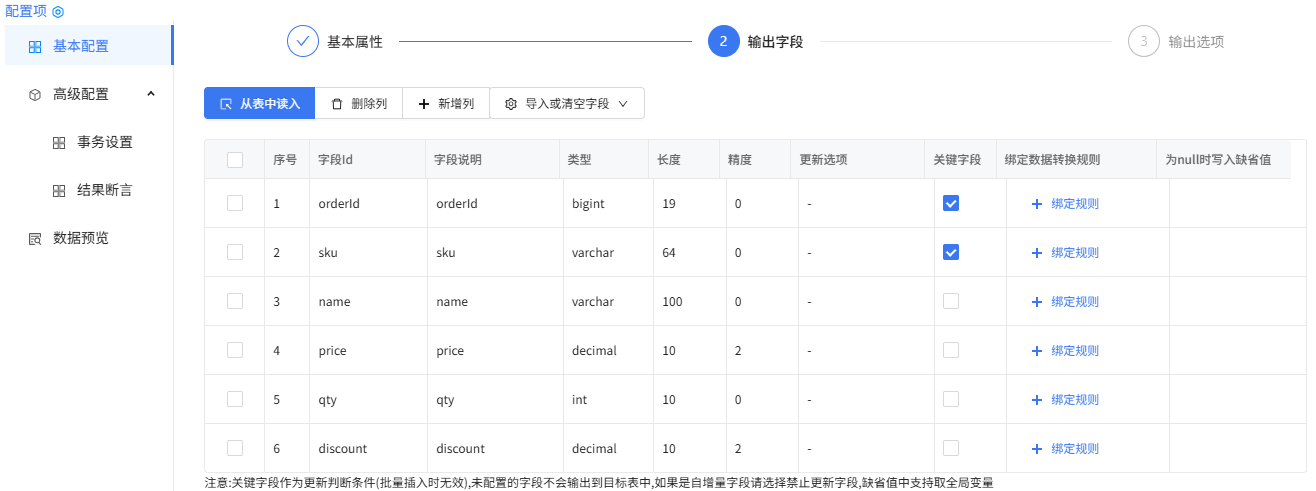Viewport: 1316px width, 491px height.
Task: Open the 事务设置 submenu item
Action: point(89,142)
